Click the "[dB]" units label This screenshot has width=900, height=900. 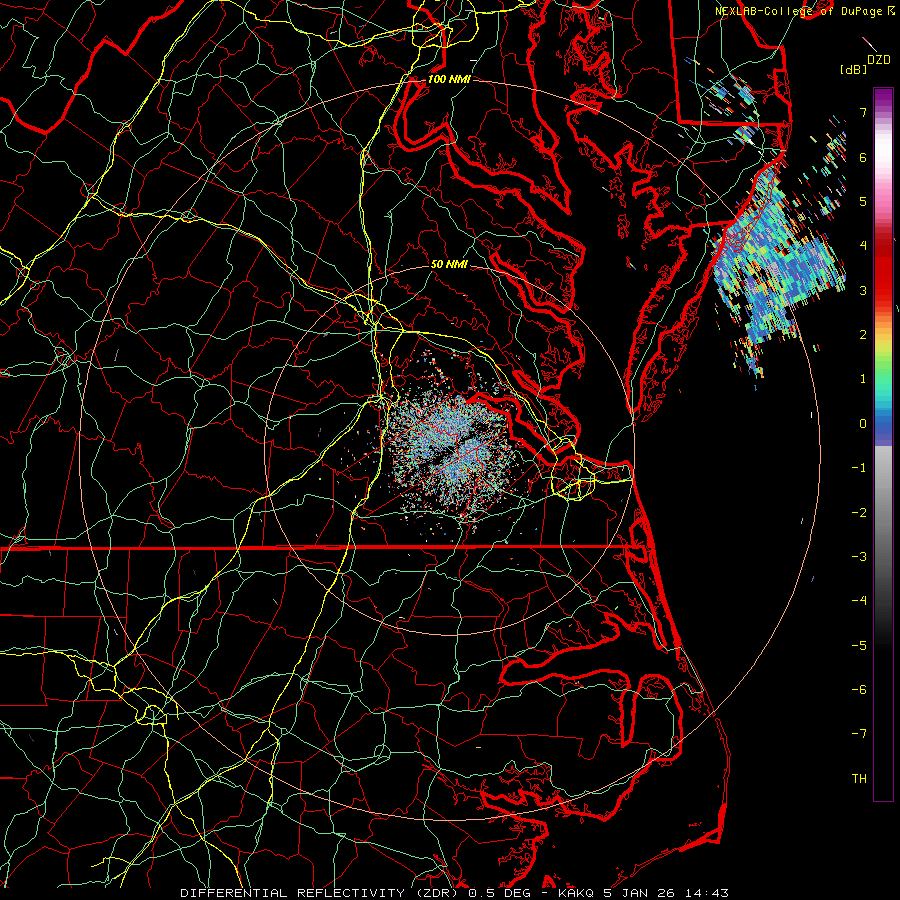[854, 69]
